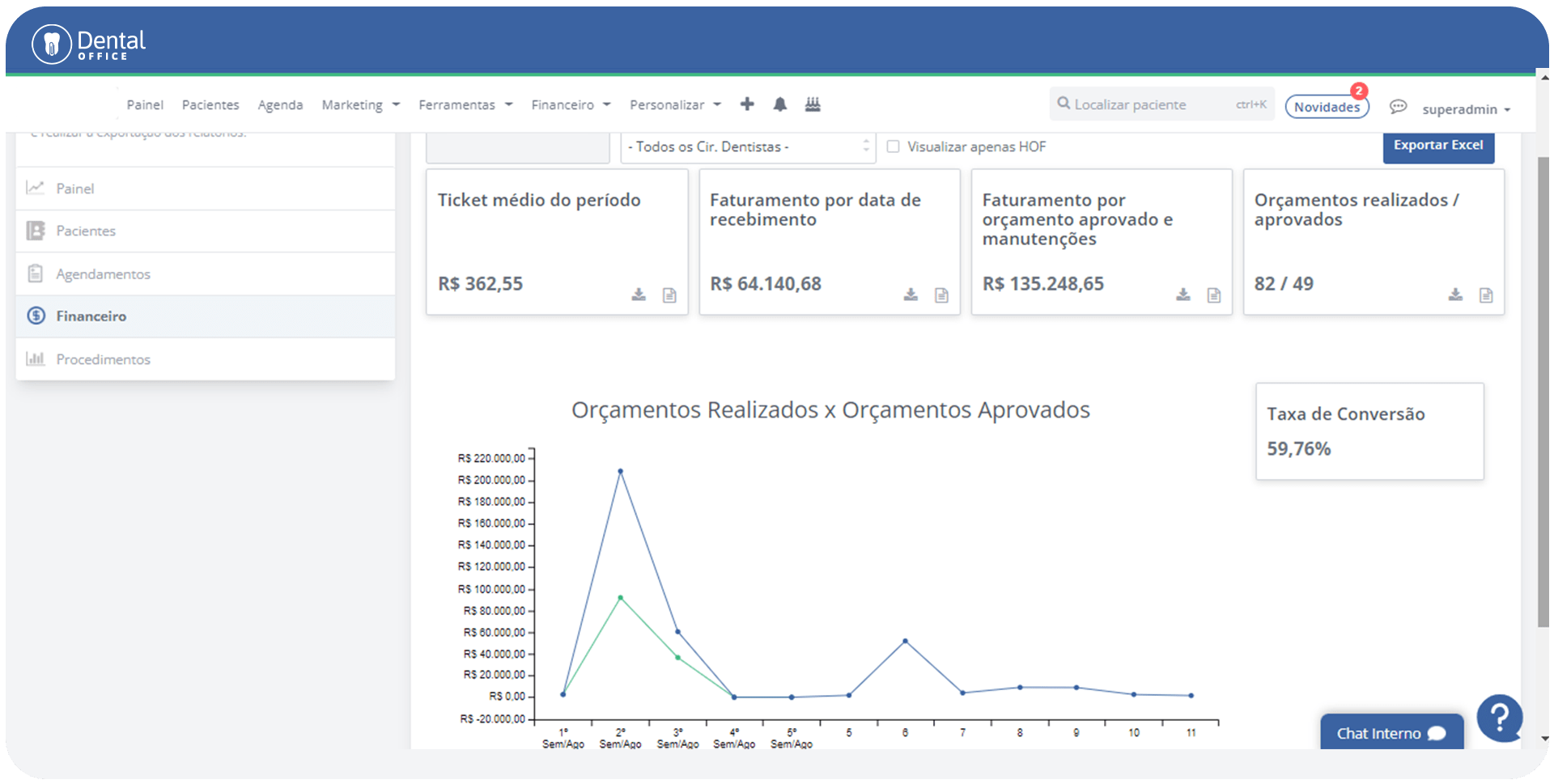This screenshot has width=1554, height=784.
Task: Click the page vertical scrollbar thumb
Action: coord(1543,392)
